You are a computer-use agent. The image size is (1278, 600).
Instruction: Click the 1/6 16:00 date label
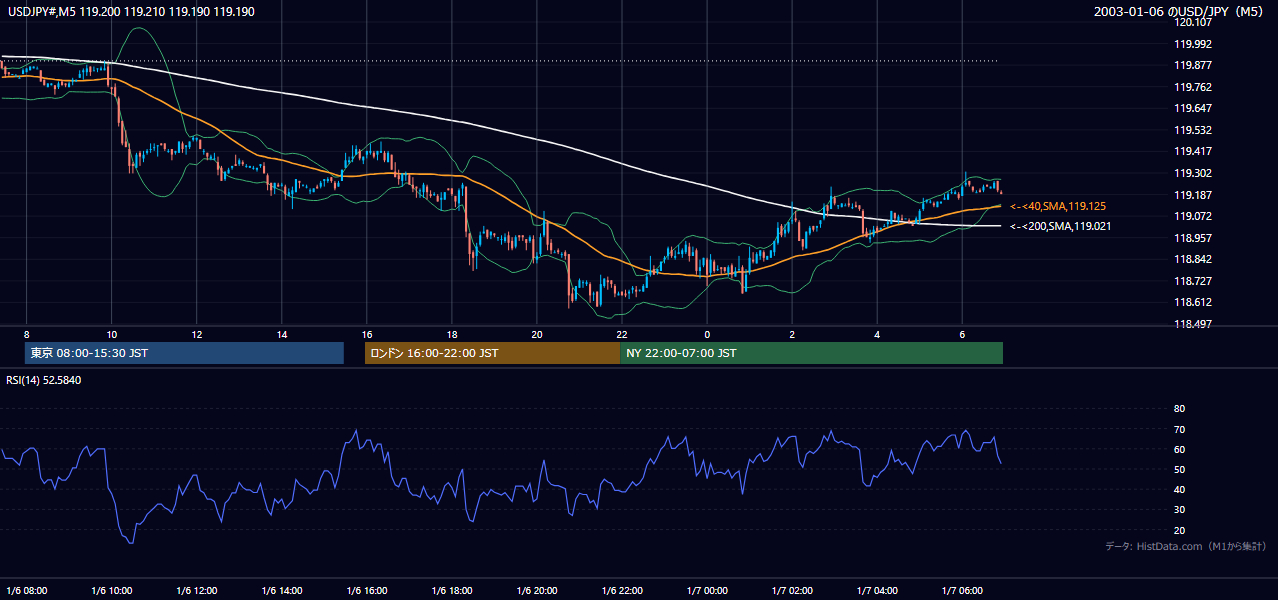(366, 590)
